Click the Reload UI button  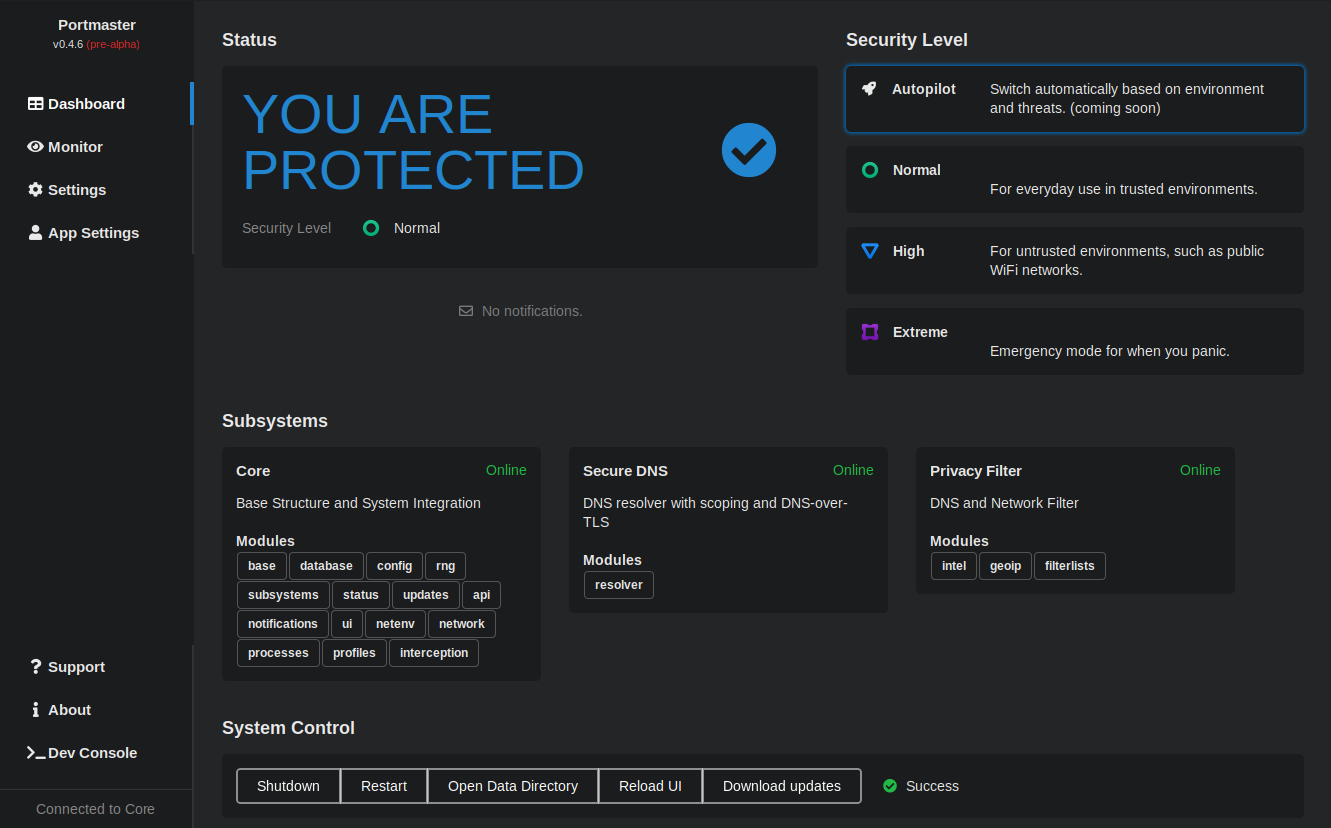click(x=650, y=786)
